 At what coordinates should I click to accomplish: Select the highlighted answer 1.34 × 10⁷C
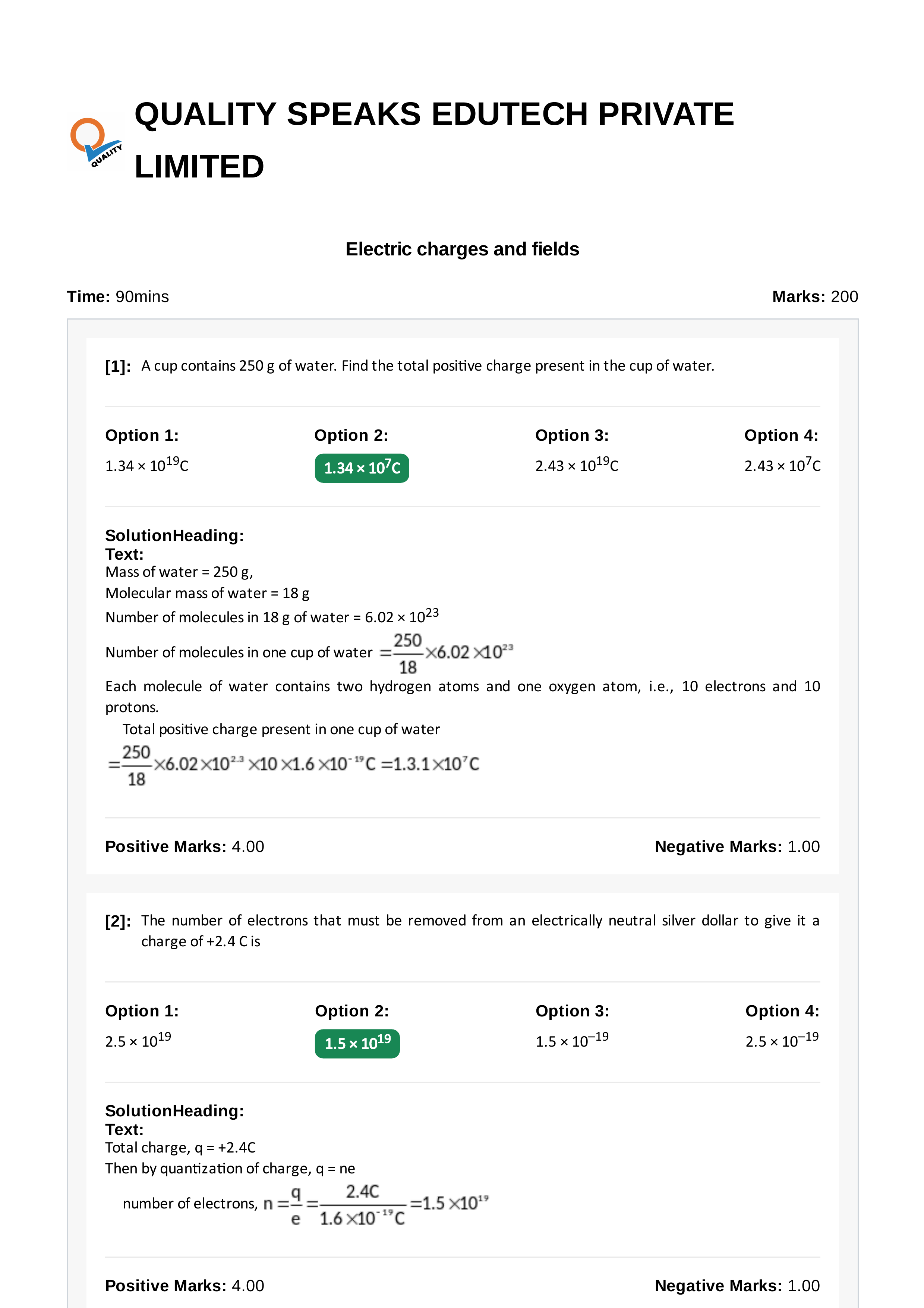(362, 468)
